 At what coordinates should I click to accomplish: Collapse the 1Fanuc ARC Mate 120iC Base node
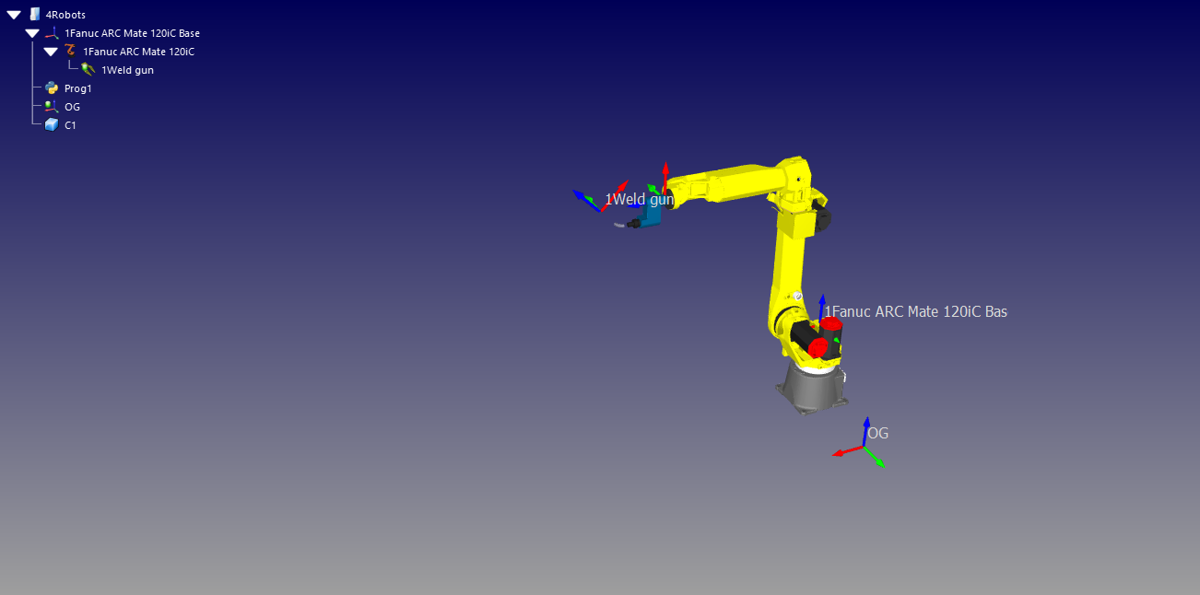tap(32, 33)
